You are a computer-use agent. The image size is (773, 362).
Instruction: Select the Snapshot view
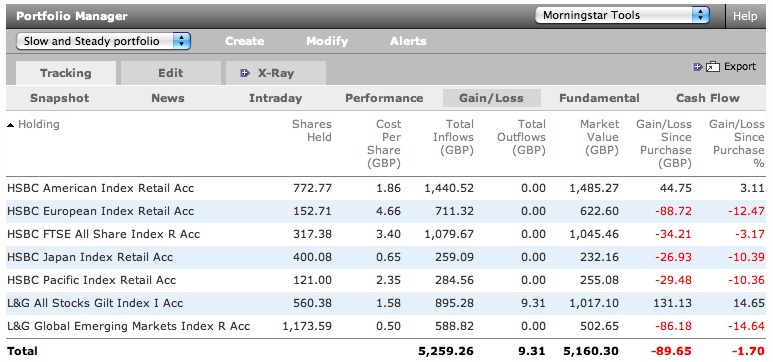(x=60, y=98)
